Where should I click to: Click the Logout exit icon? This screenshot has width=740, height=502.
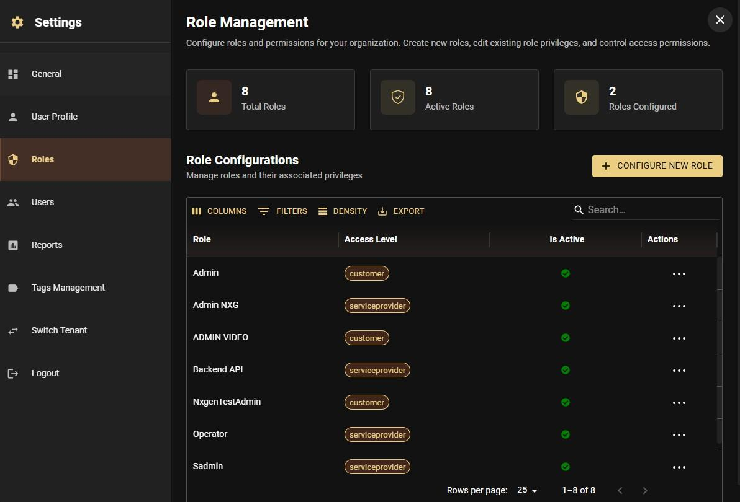tap(13, 374)
